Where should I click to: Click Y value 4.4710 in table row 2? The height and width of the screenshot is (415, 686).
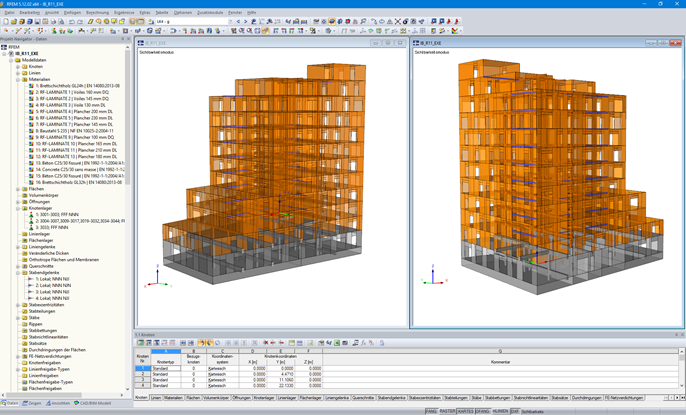click(x=280, y=374)
